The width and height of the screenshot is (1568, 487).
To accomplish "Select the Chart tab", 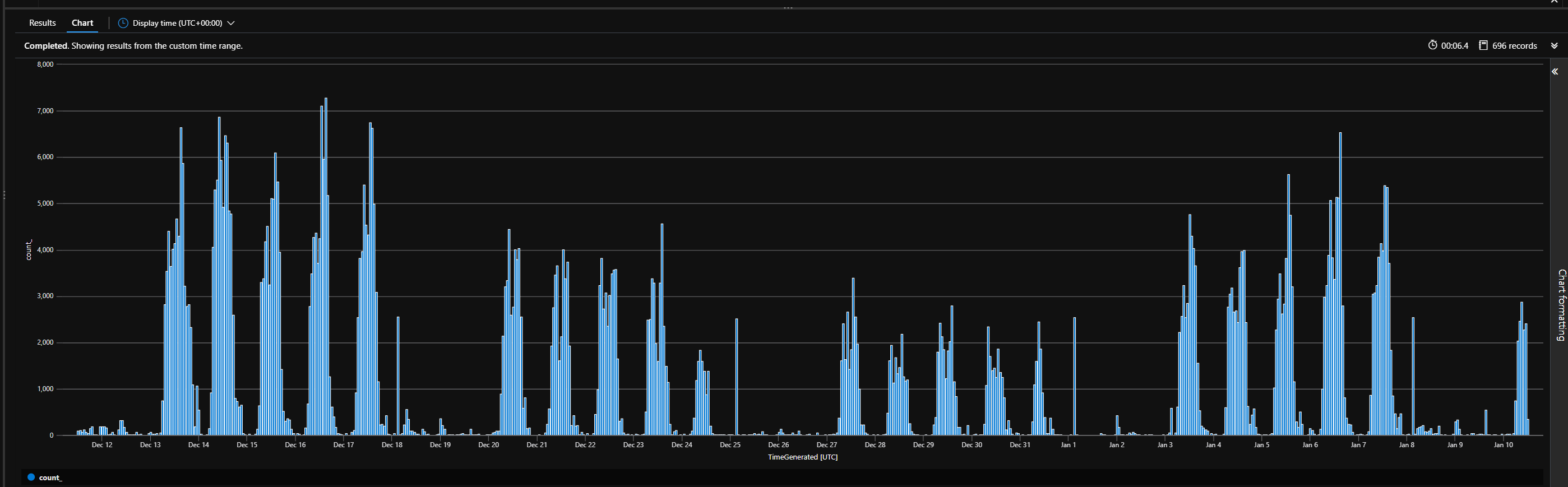I will (82, 23).
